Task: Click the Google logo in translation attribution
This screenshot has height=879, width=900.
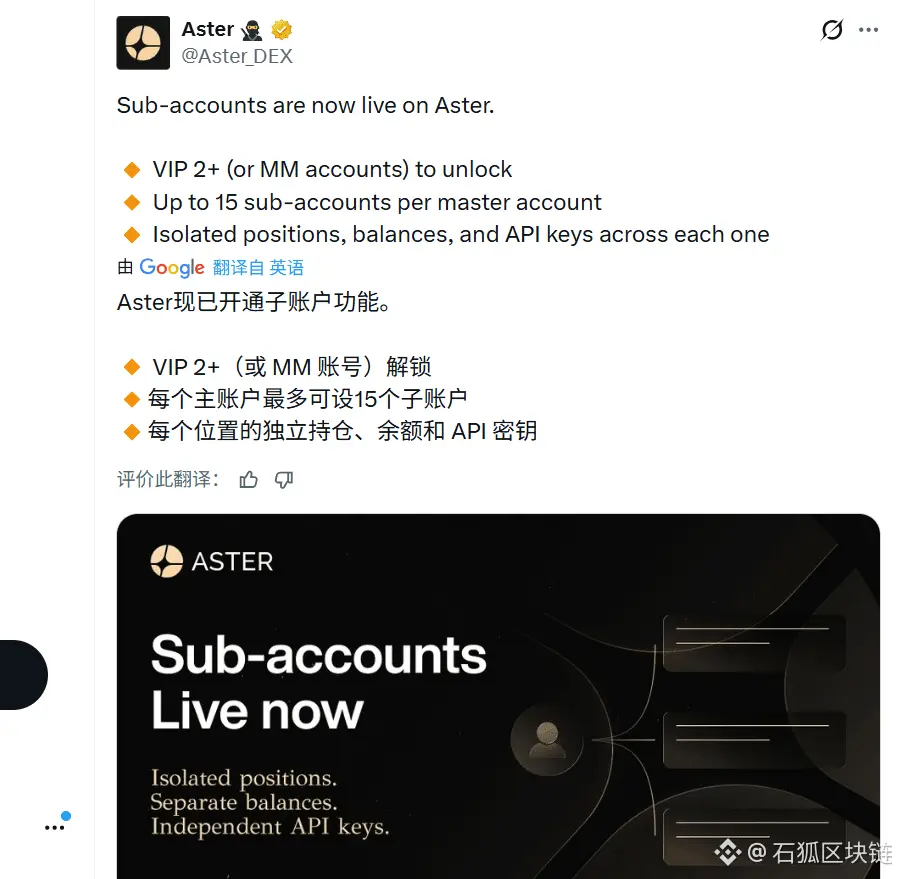Action: 172,268
